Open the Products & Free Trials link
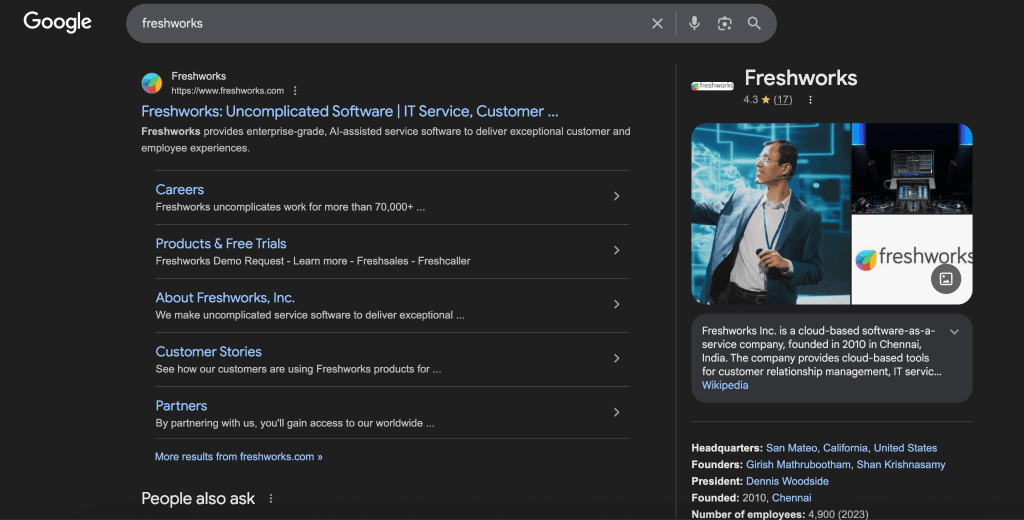Viewport: 1024px width, 520px height. [x=221, y=243]
